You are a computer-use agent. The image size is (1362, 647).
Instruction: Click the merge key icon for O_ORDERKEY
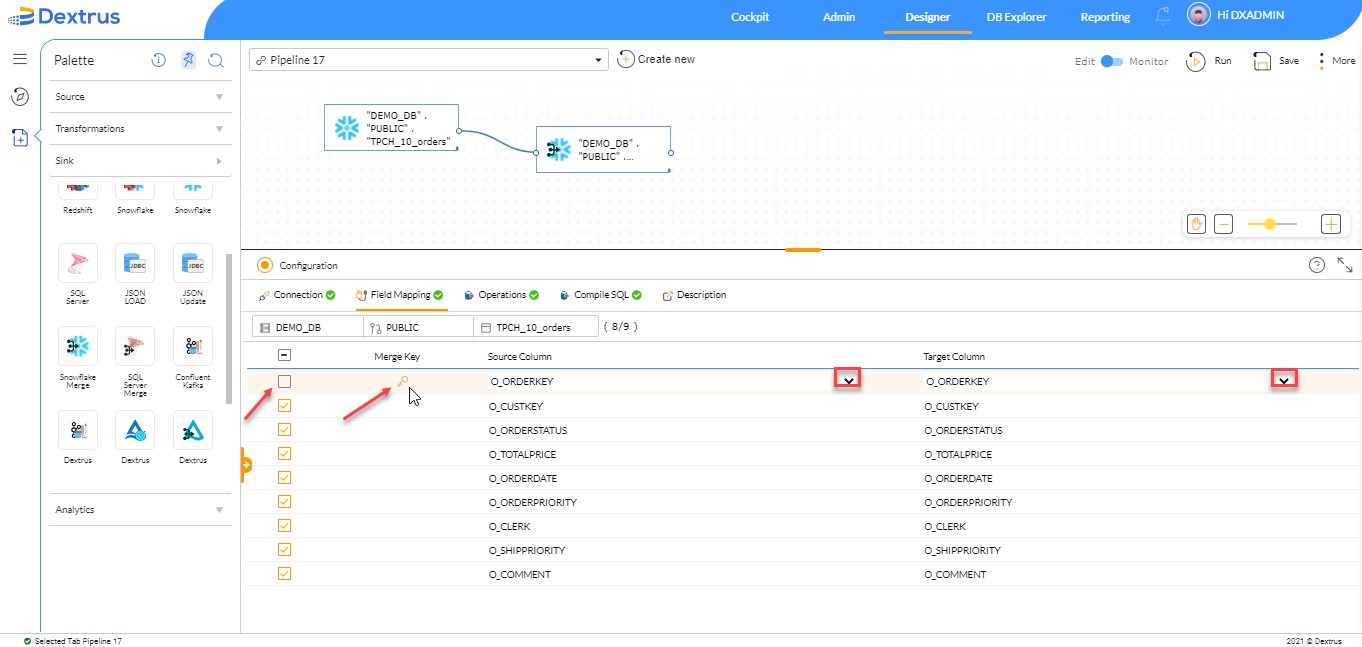(x=402, y=381)
